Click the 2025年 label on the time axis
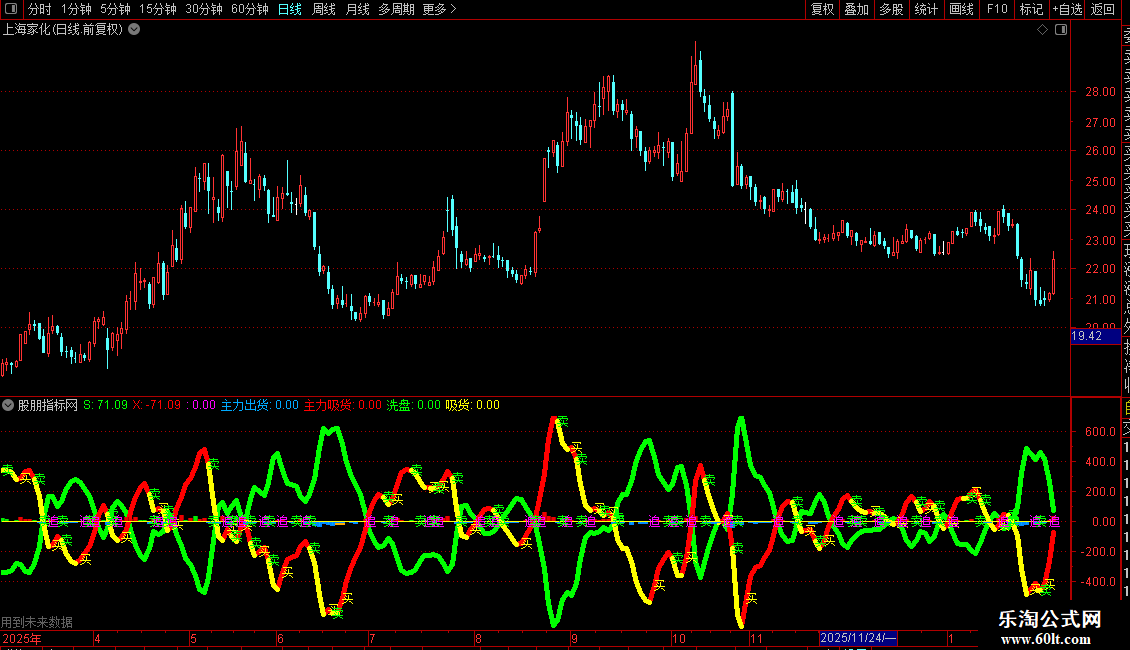This screenshot has height=650, width=1130. 22,638
